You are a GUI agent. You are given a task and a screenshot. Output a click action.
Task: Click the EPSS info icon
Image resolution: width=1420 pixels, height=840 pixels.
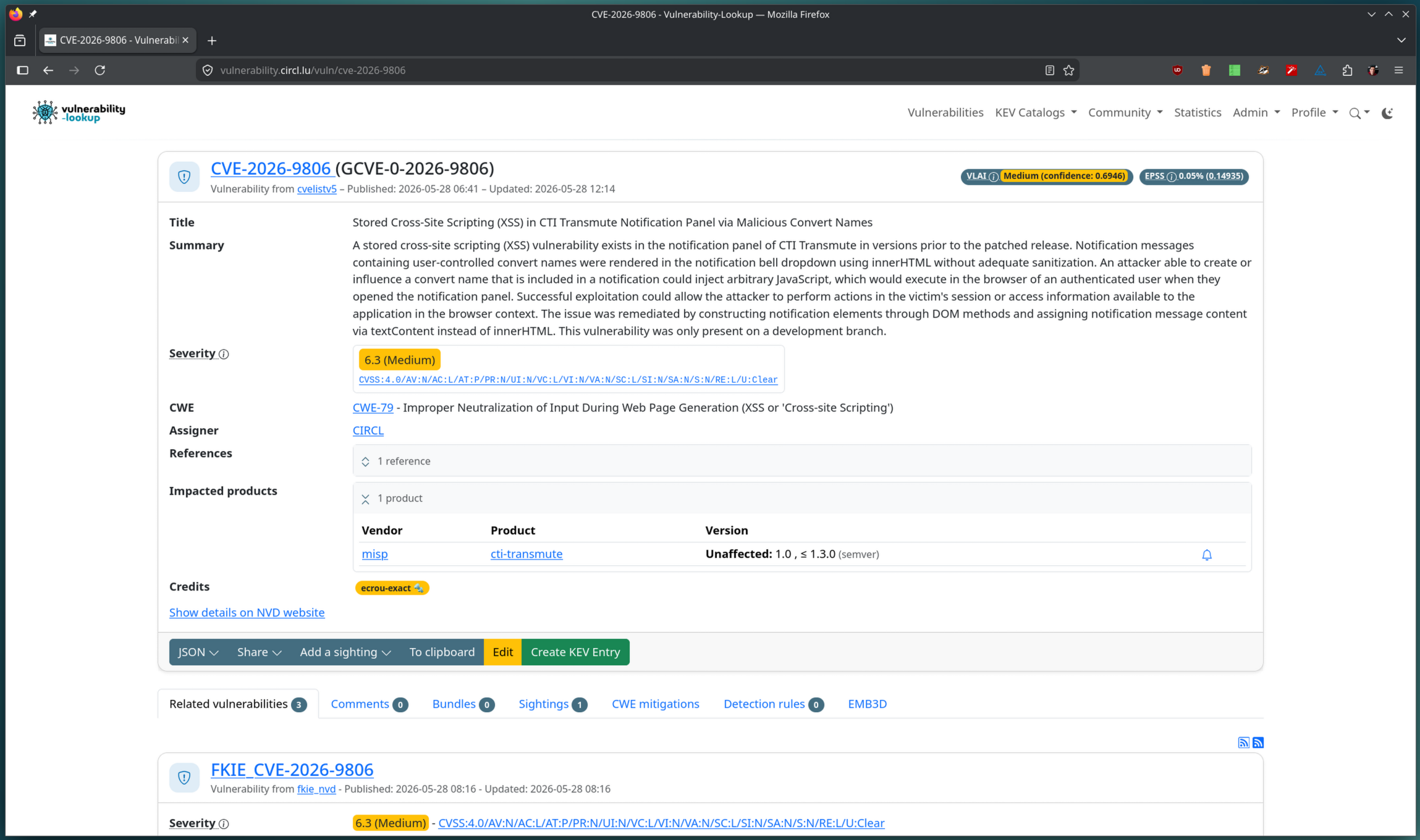1171,177
